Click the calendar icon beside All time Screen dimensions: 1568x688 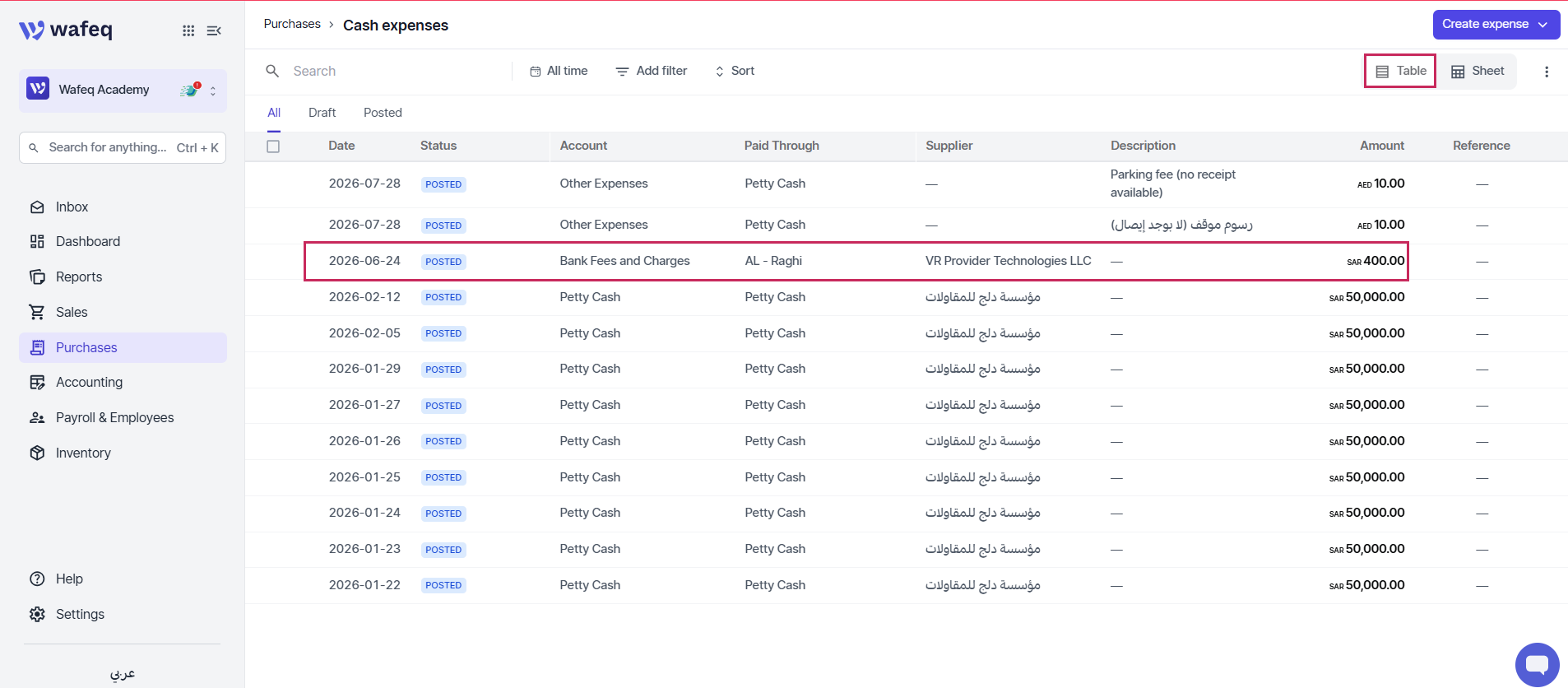(536, 72)
